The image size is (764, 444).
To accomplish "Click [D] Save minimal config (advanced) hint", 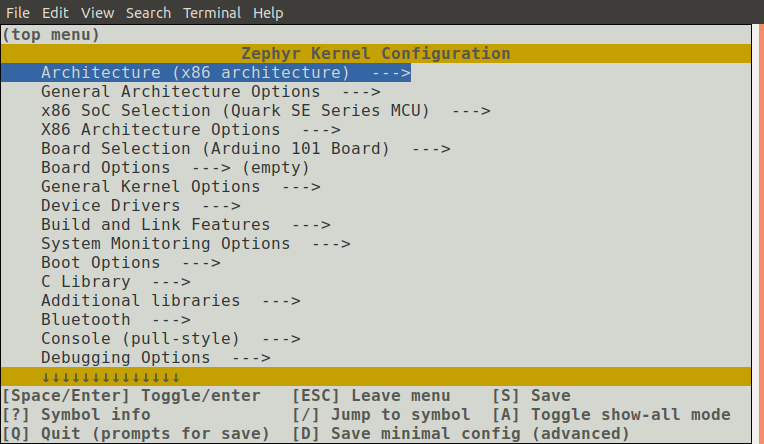I will tap(460, 434).
